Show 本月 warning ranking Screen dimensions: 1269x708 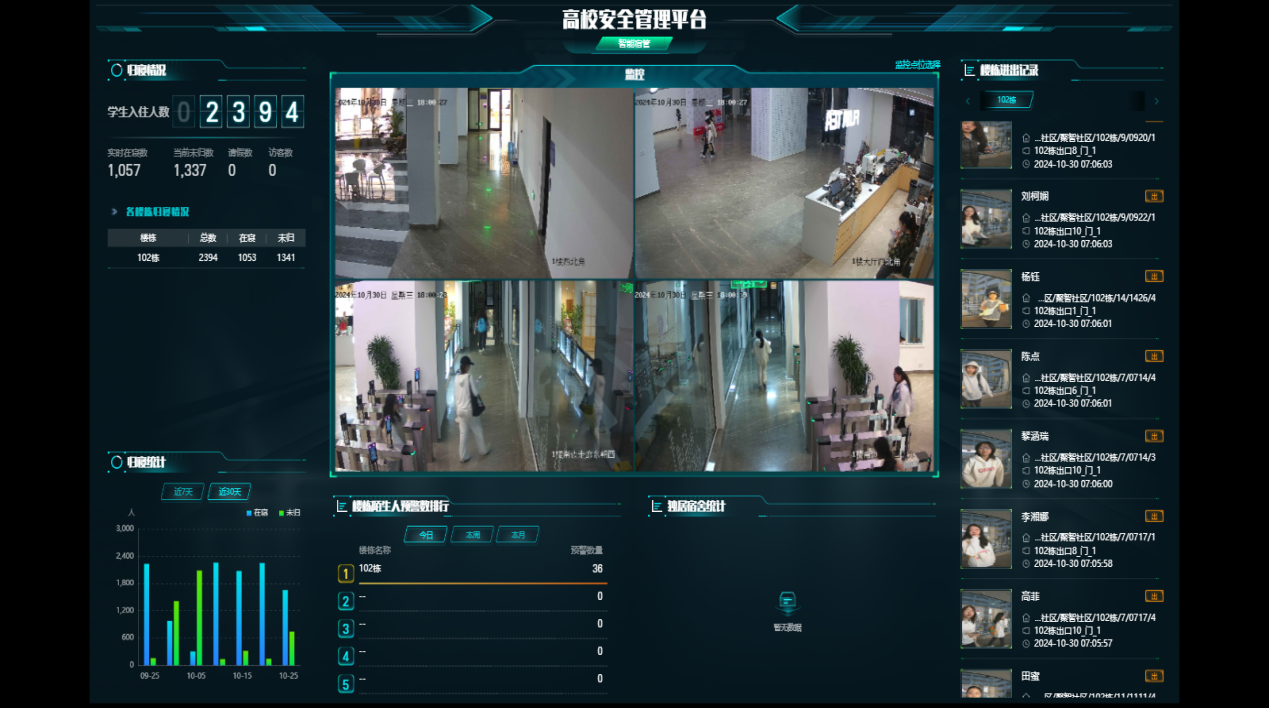point(518,535)
